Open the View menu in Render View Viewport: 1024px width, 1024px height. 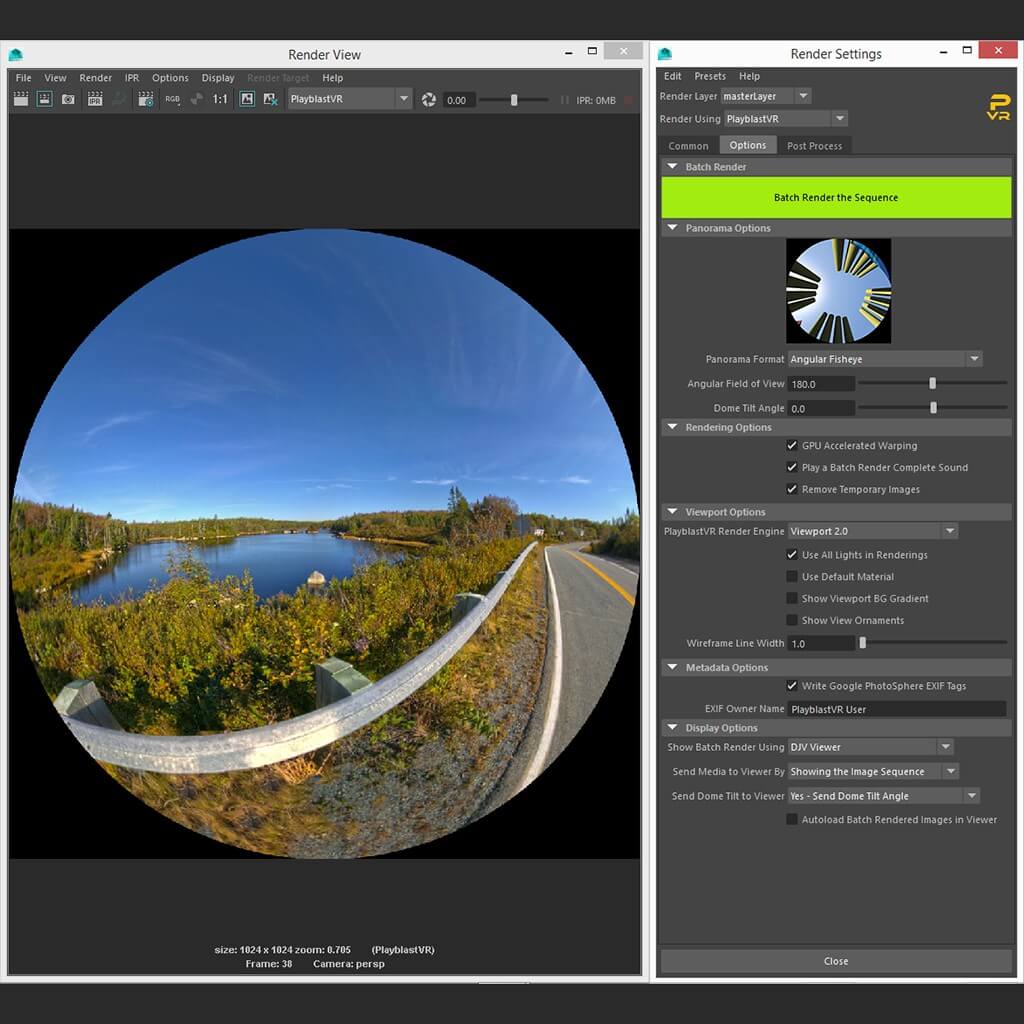point(56,78)
